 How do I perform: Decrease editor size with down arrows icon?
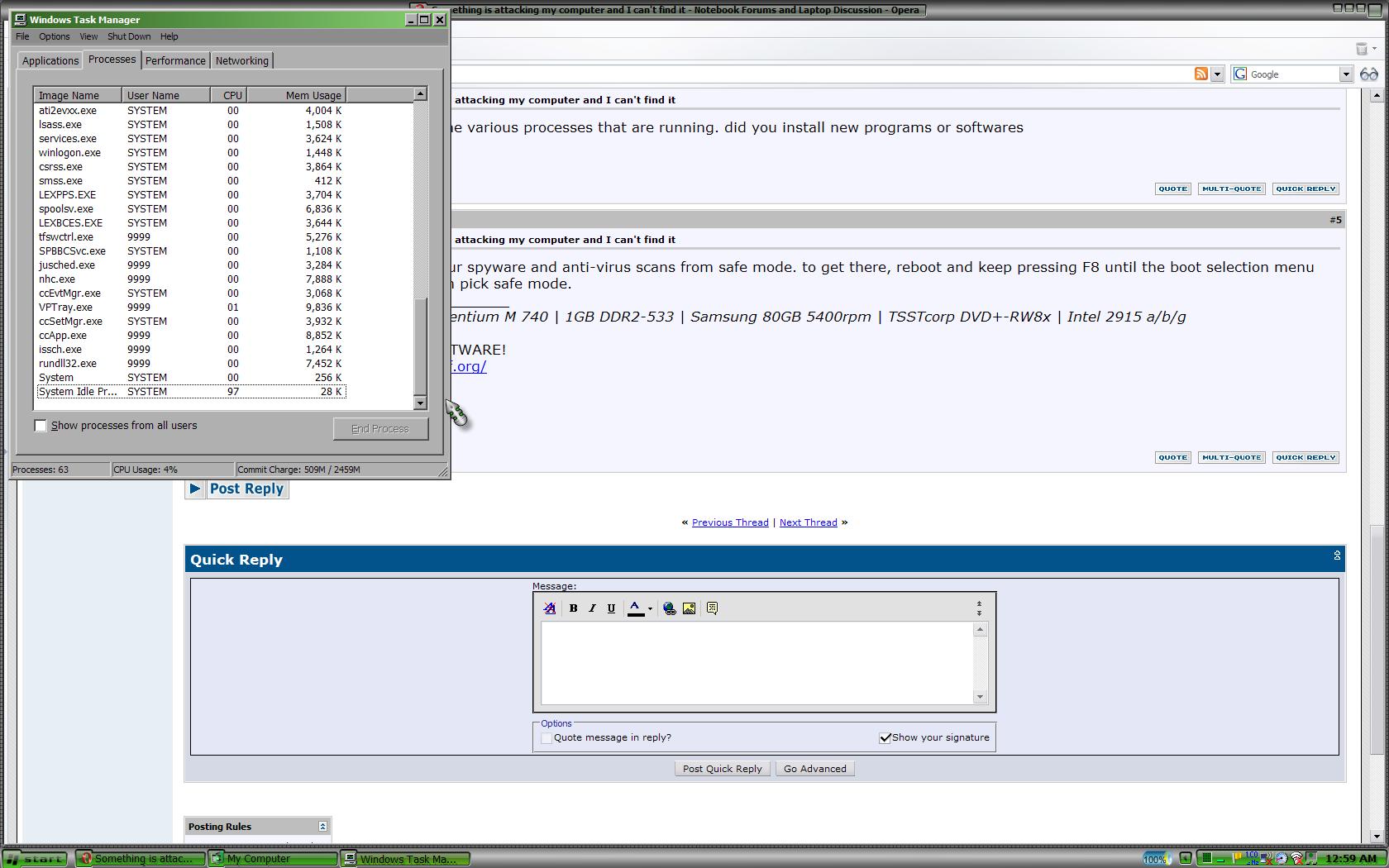pos(979,613)
